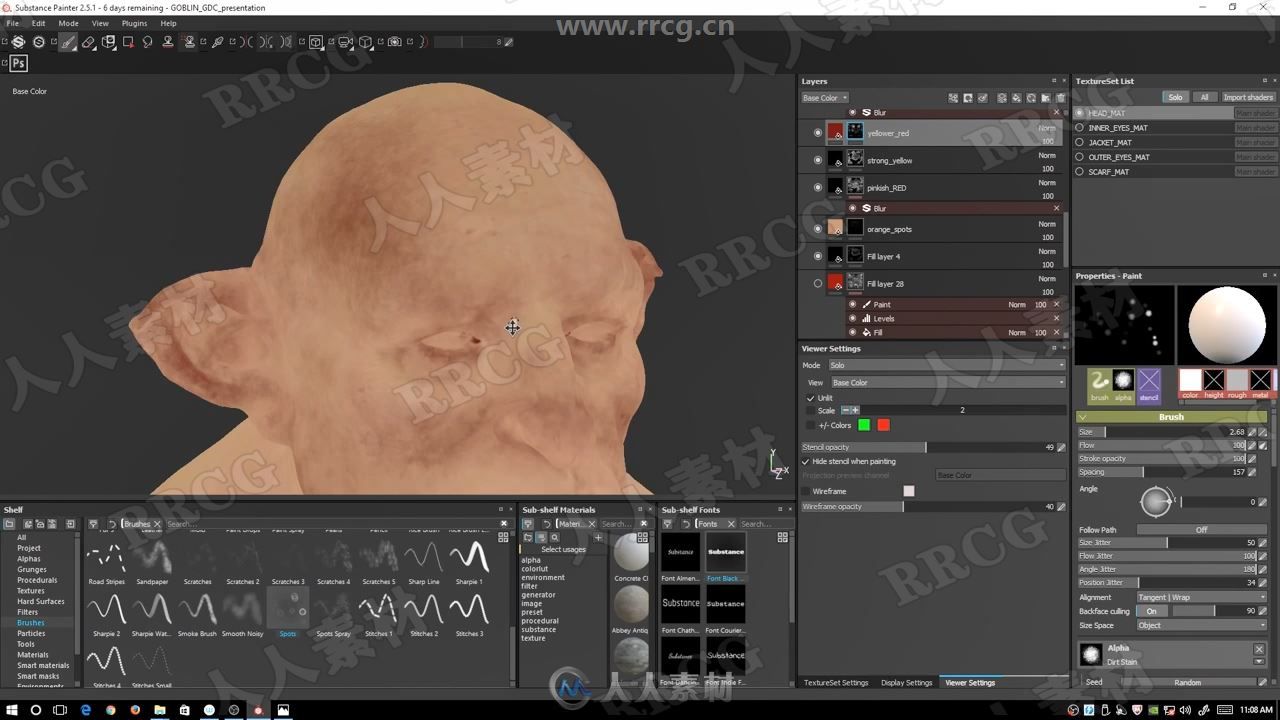Open the Size Space Object dropdown
The width and height of the screenshot is (1280, 720).
click(1202, 625)
